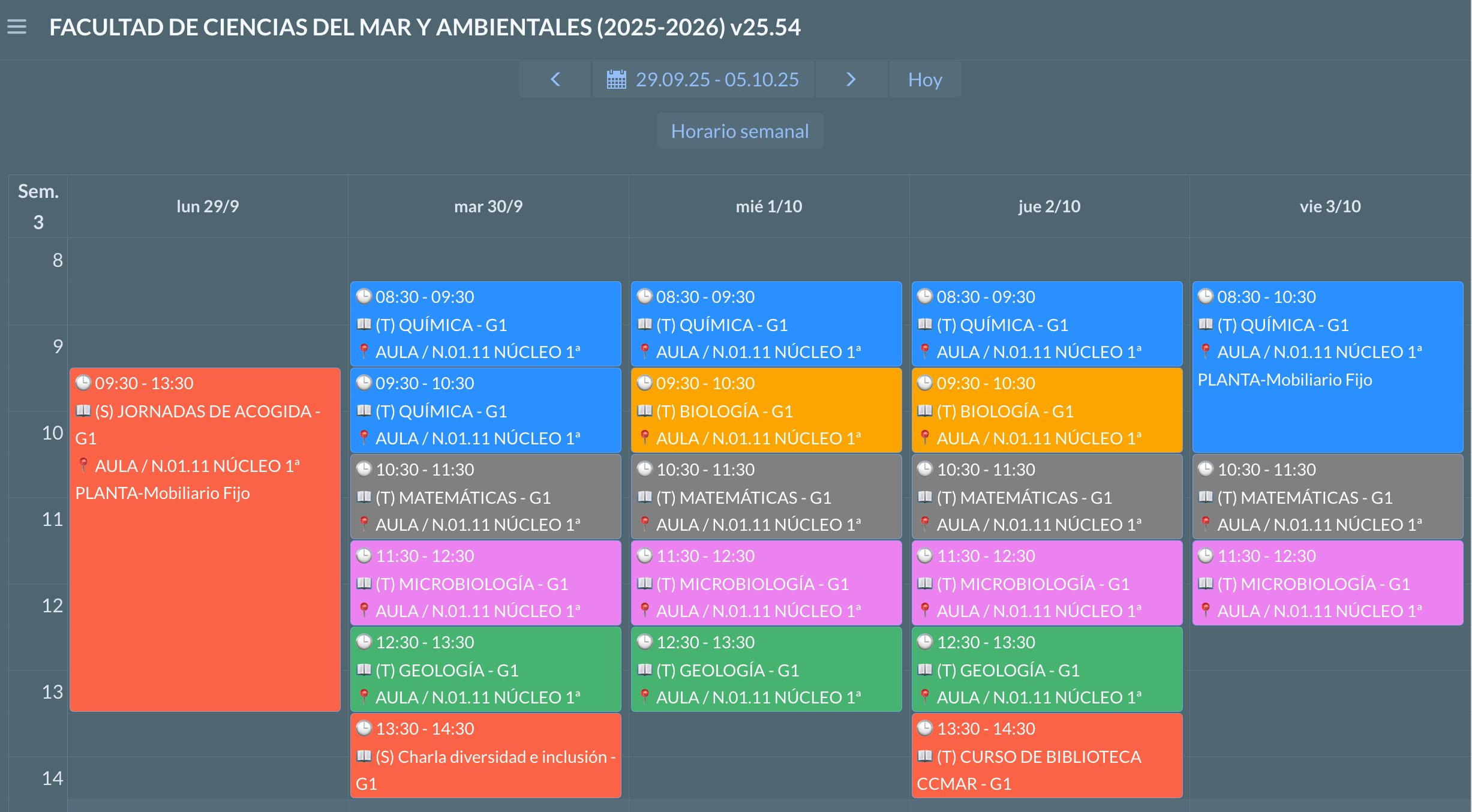
Task: Advance to next week with right chevron
Action: [x=851, y=79]
